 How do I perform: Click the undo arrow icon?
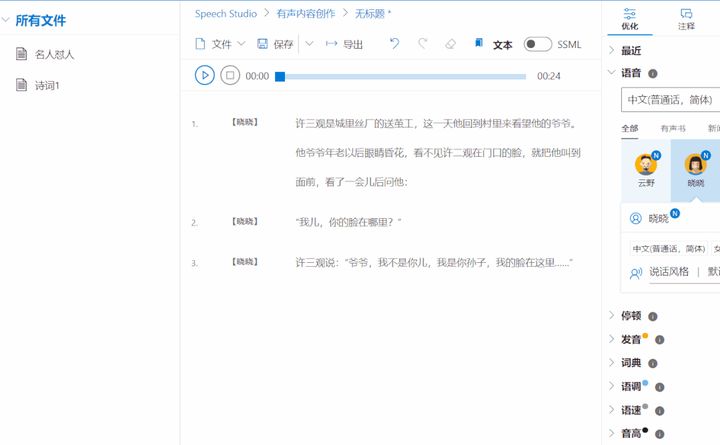click(x=394, y=44)
